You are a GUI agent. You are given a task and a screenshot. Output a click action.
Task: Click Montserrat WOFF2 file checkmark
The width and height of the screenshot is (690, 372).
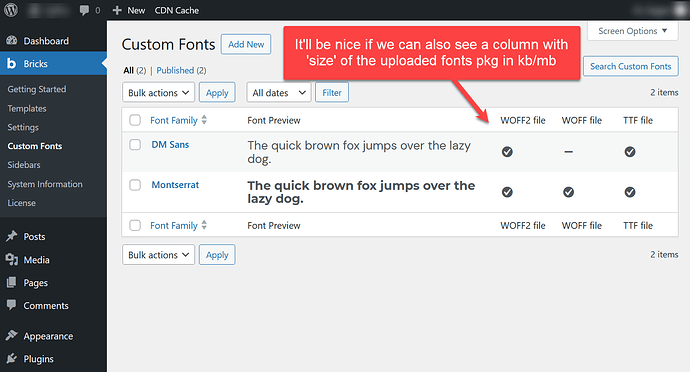coord(507,192)
